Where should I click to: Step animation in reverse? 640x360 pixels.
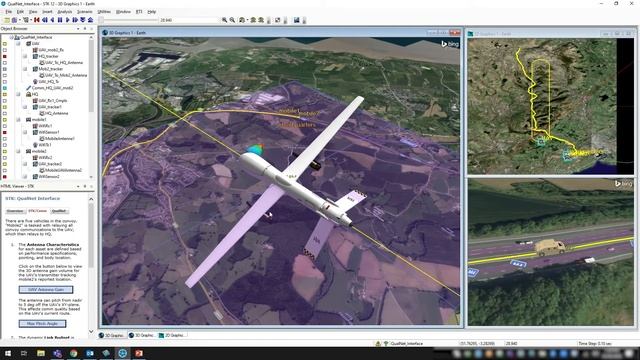click(x=44, y=20)
